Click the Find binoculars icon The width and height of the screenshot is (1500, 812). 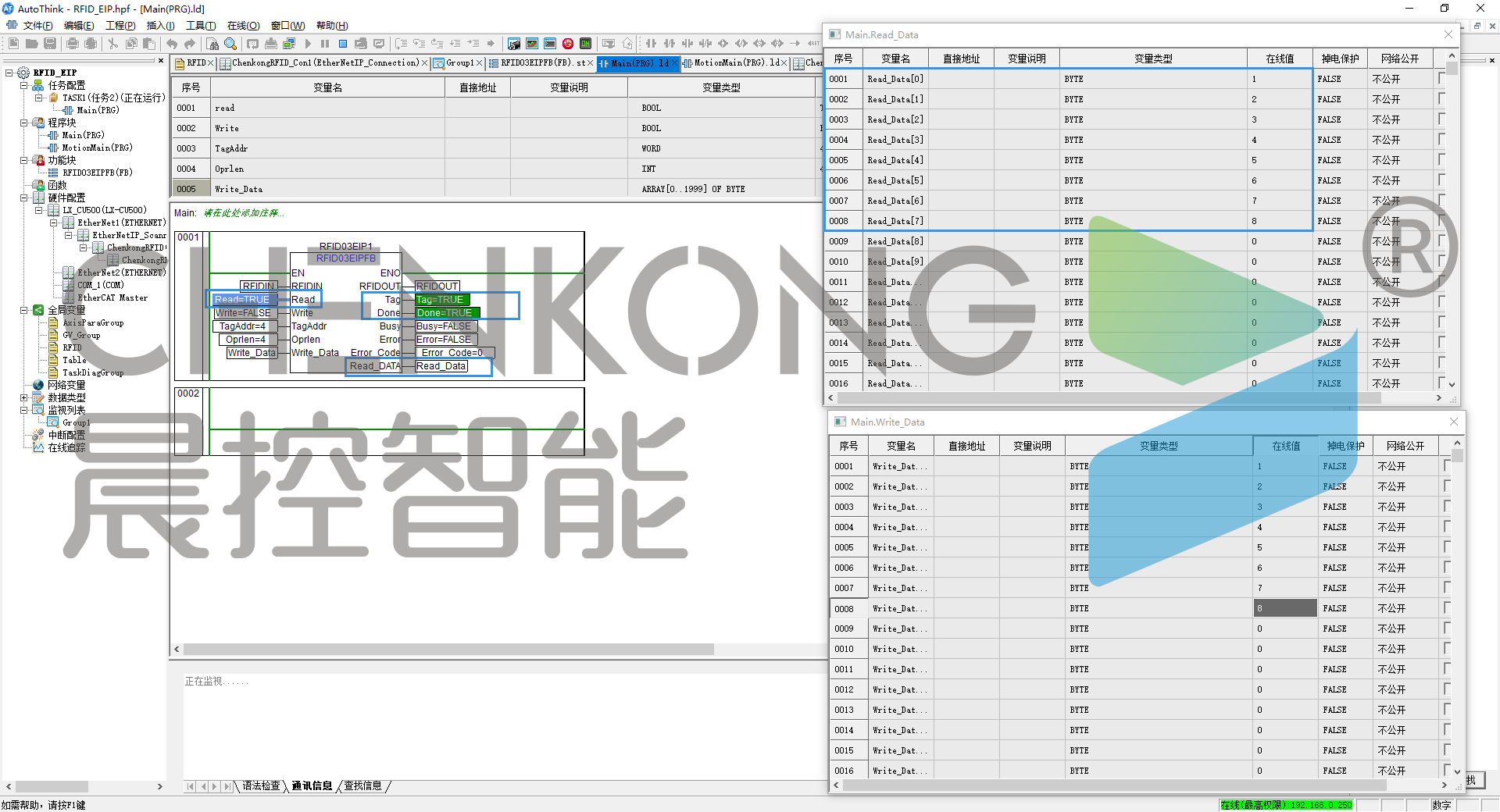coord(212,44)
